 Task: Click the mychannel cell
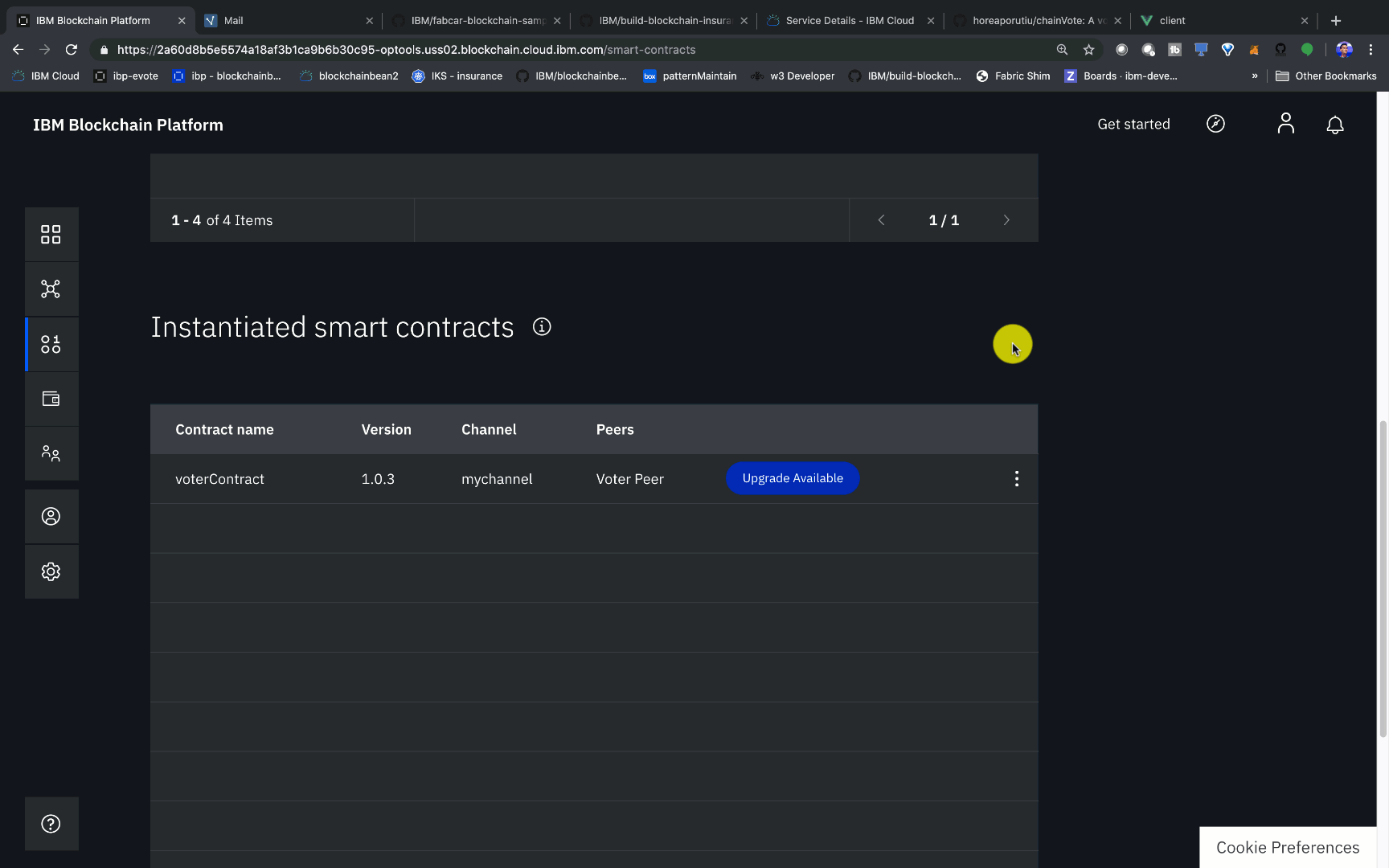(x=497, y=479)
